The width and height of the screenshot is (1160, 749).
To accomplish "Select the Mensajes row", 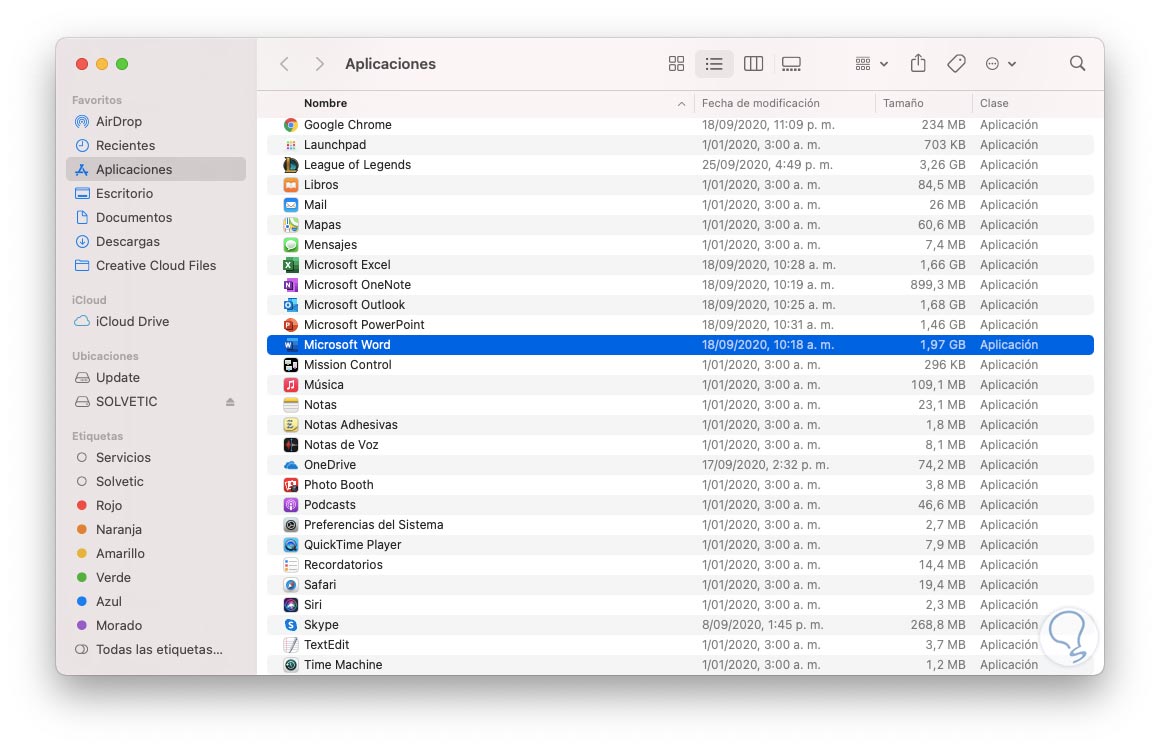I will tap(680, 245).
